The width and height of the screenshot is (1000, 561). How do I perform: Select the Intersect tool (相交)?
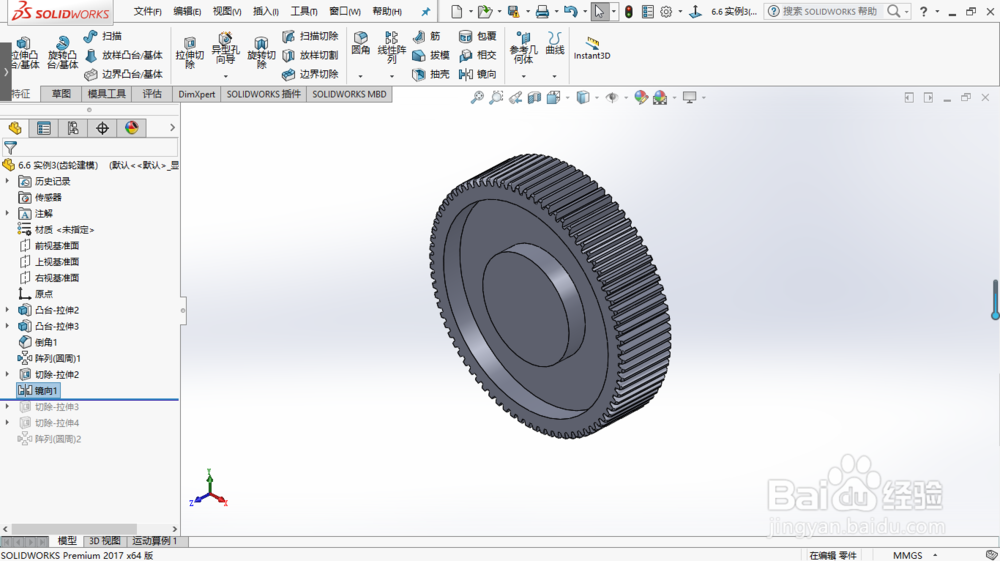(477, 55)
